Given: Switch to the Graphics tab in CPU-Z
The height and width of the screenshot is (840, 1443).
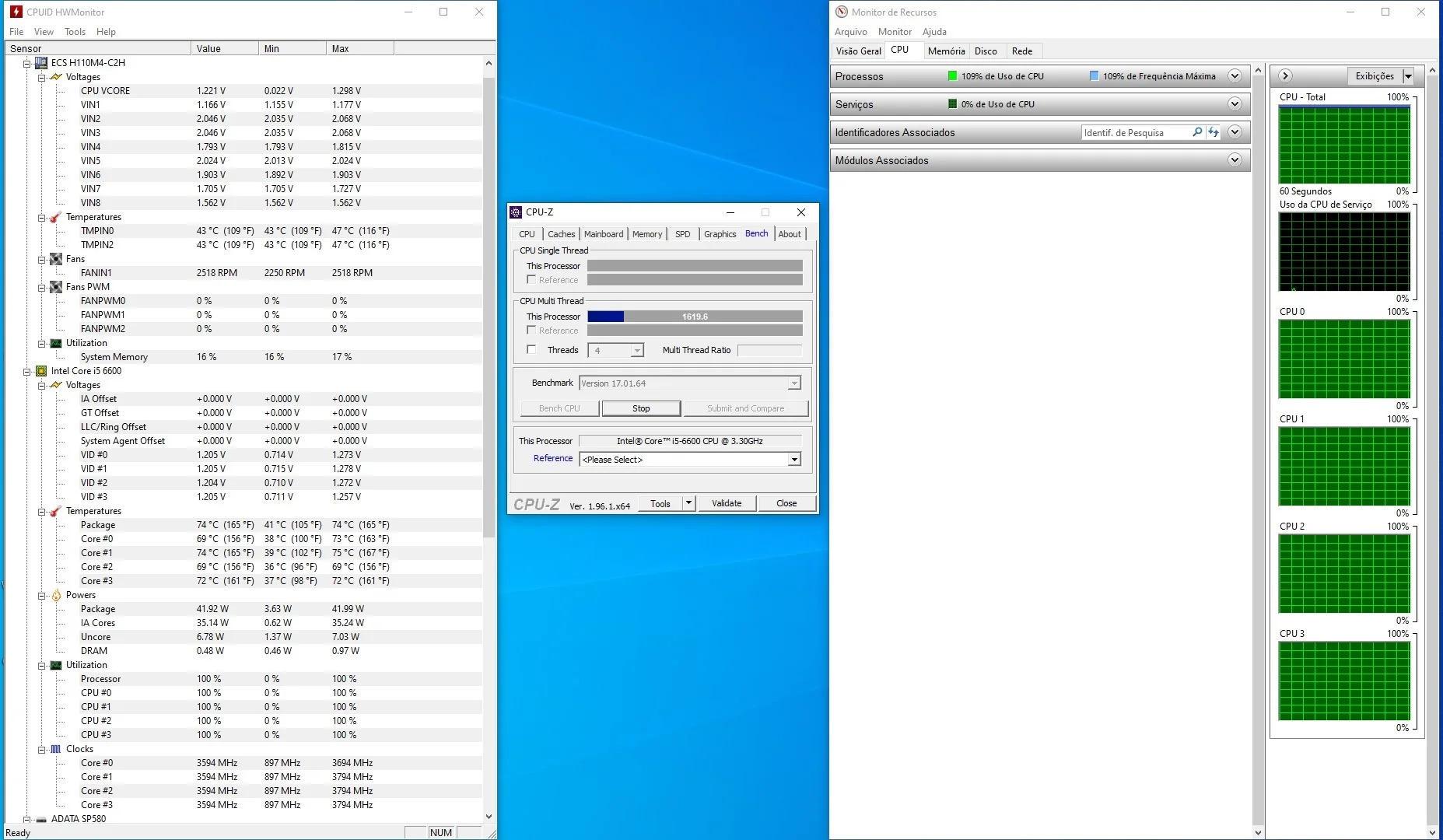Looking at the screenshot, I should point(720,234).
